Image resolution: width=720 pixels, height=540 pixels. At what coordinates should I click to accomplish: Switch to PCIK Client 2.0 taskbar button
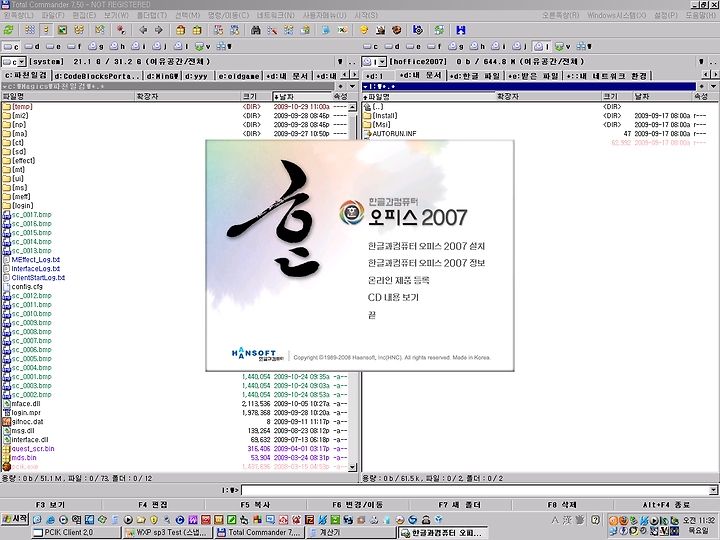click(76, 532)
